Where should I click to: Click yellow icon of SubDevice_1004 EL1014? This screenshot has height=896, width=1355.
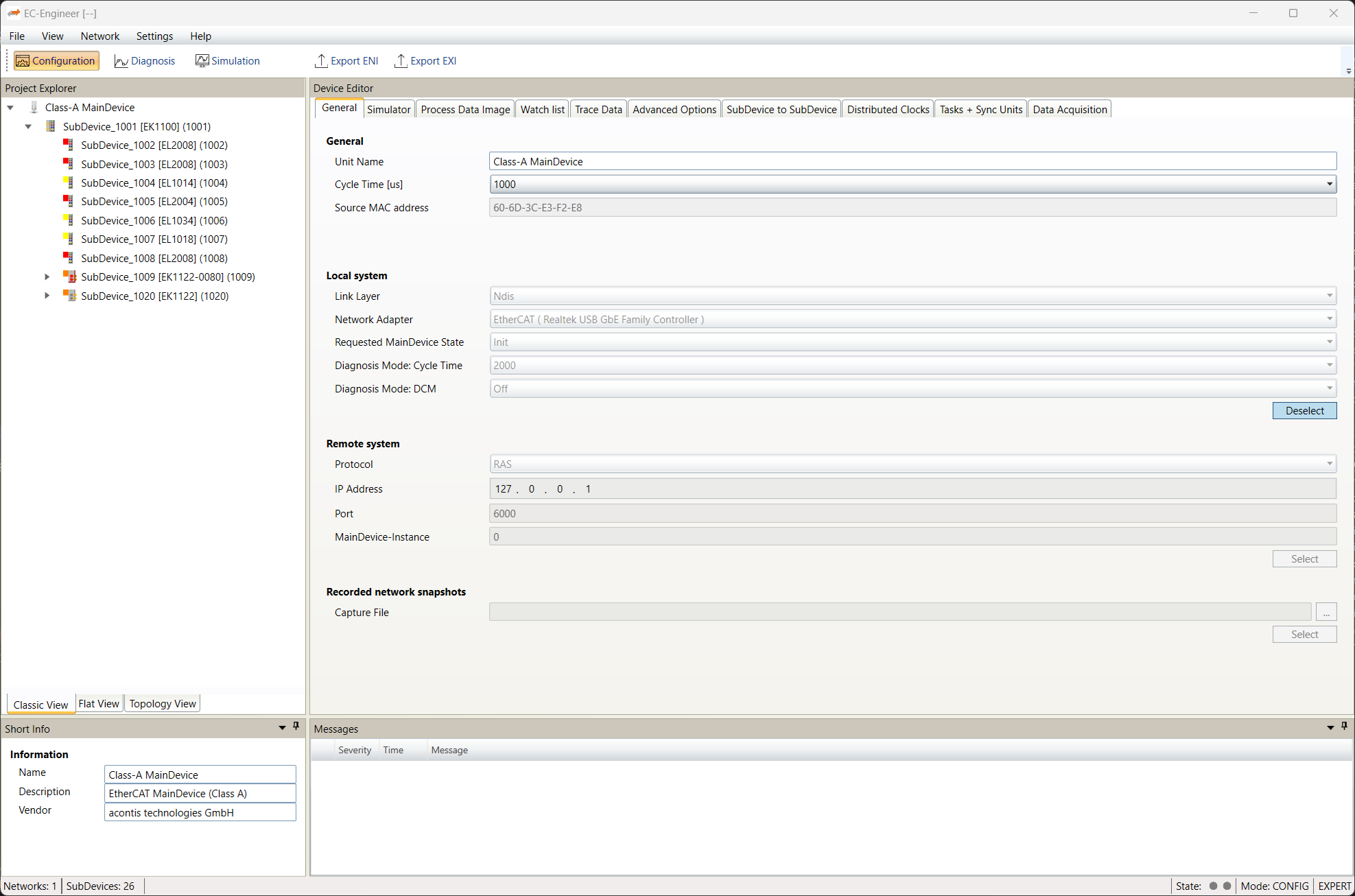68,182
